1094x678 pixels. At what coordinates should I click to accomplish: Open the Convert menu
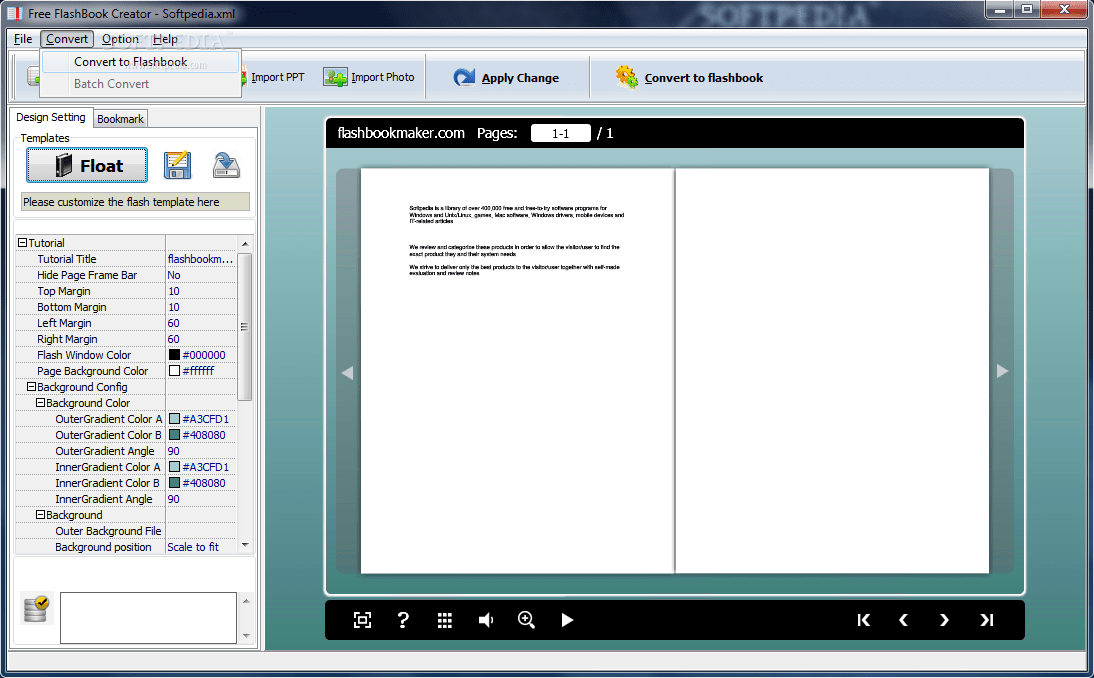[x=67, y=39]
